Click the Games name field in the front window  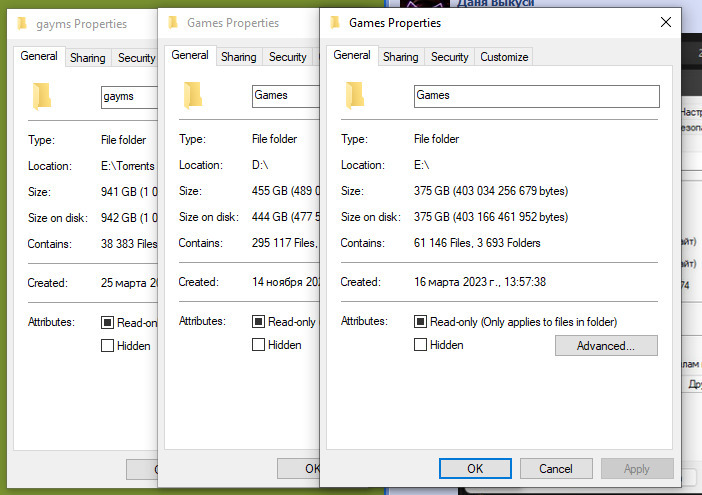point(537,96)
